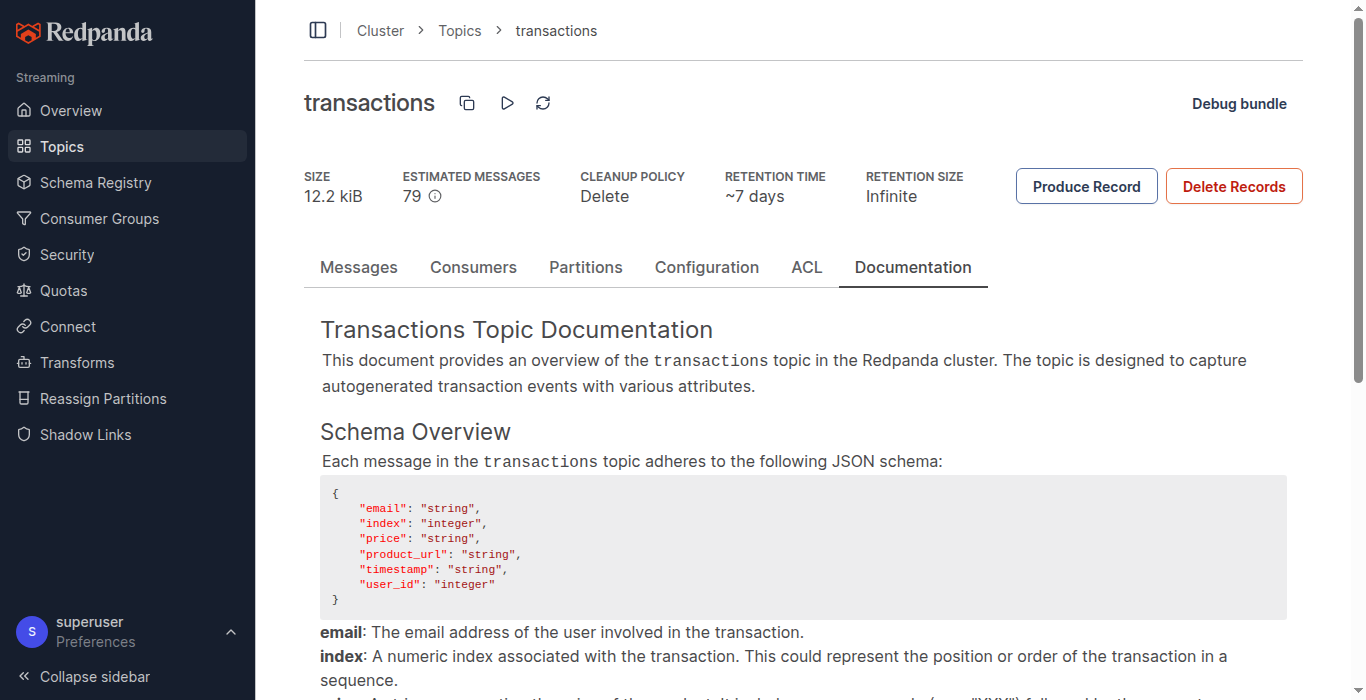Click the "12.2 kiB" size value
Viewport: 1366px width, 700px height.
tap(333, 196)
